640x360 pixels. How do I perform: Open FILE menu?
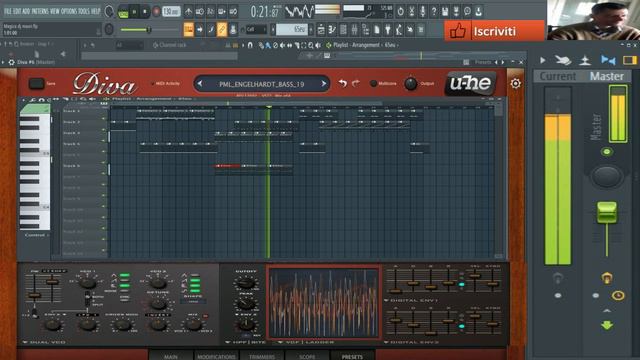pos(8,11)
